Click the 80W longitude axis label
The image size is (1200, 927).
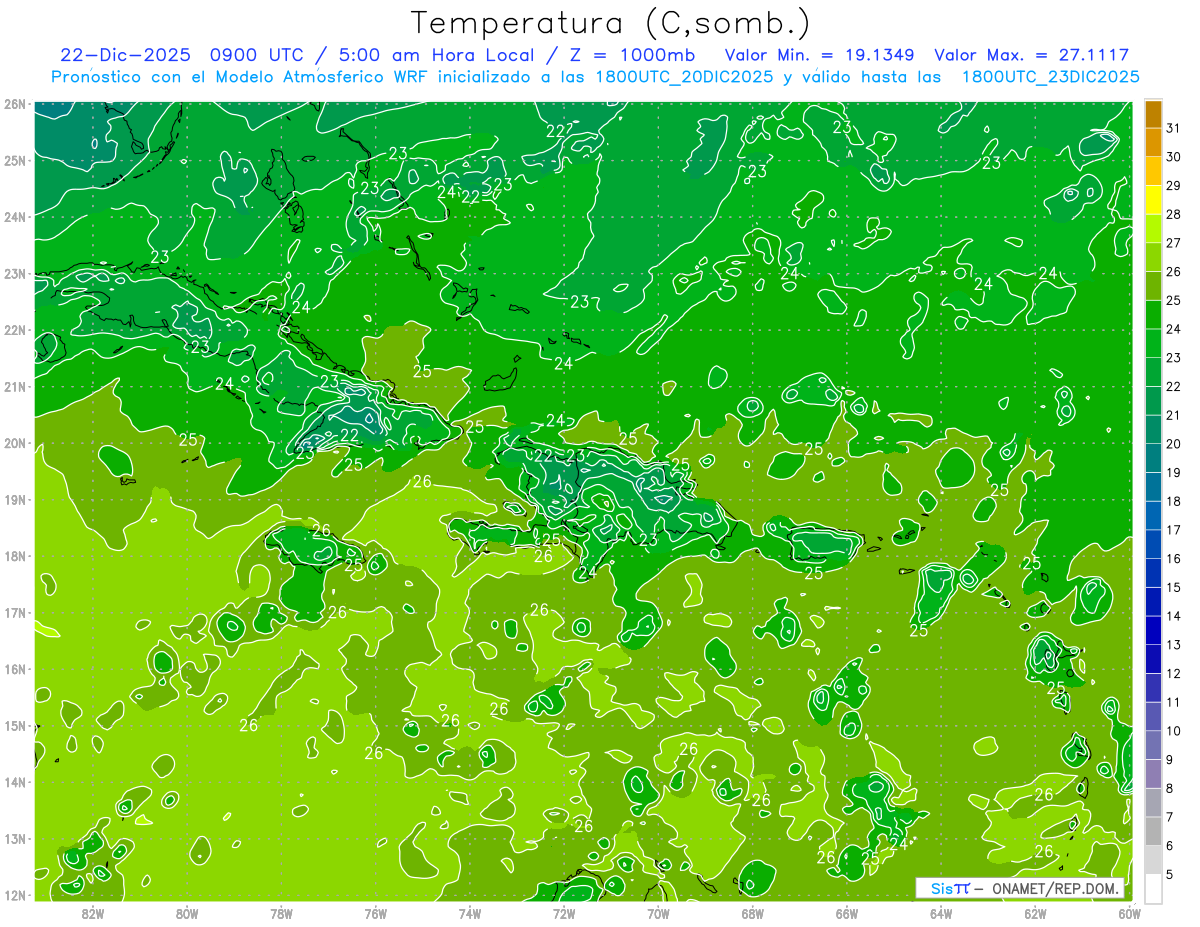pos(187,913)
